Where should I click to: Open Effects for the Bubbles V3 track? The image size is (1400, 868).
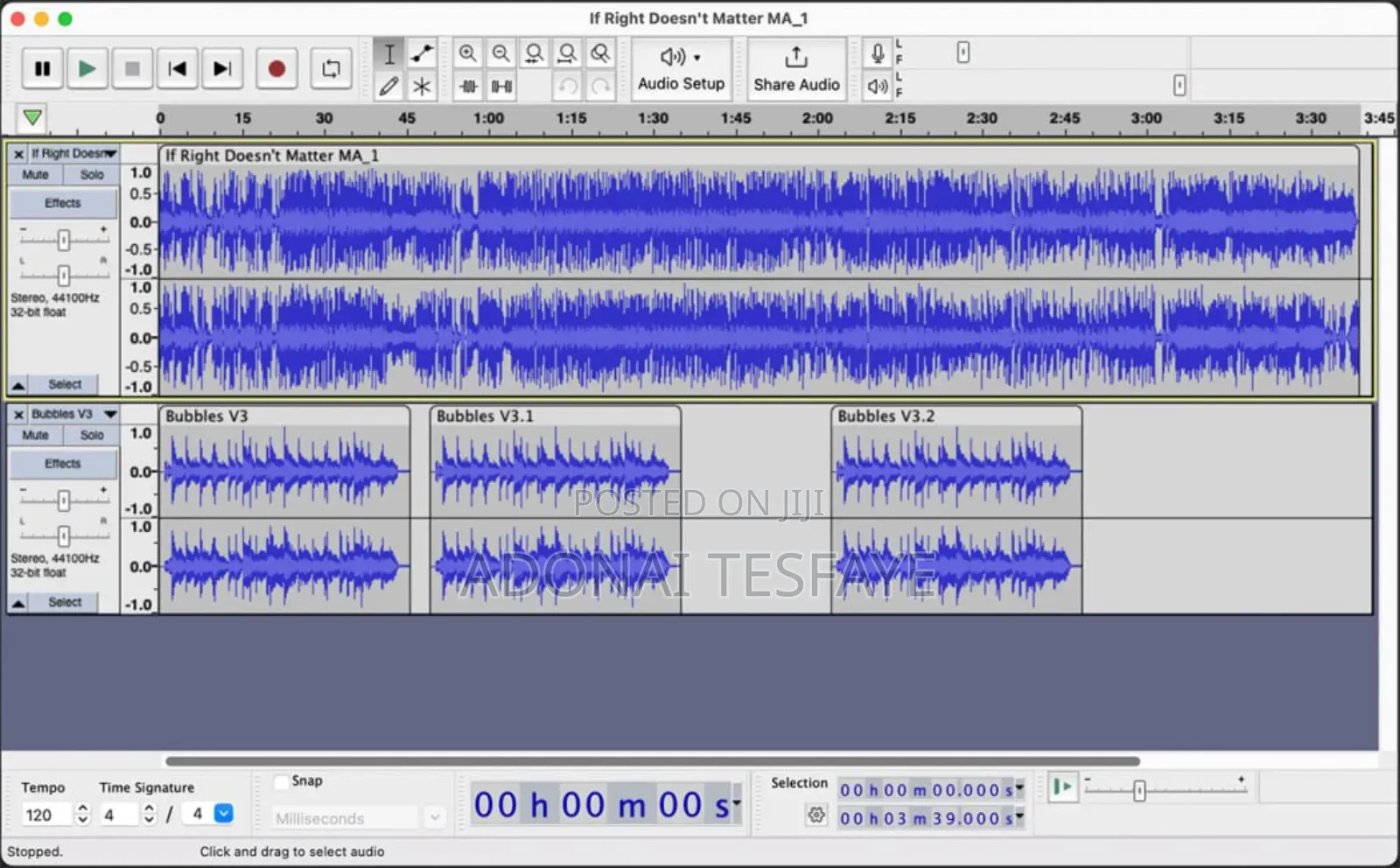click(x=62, y=463)
